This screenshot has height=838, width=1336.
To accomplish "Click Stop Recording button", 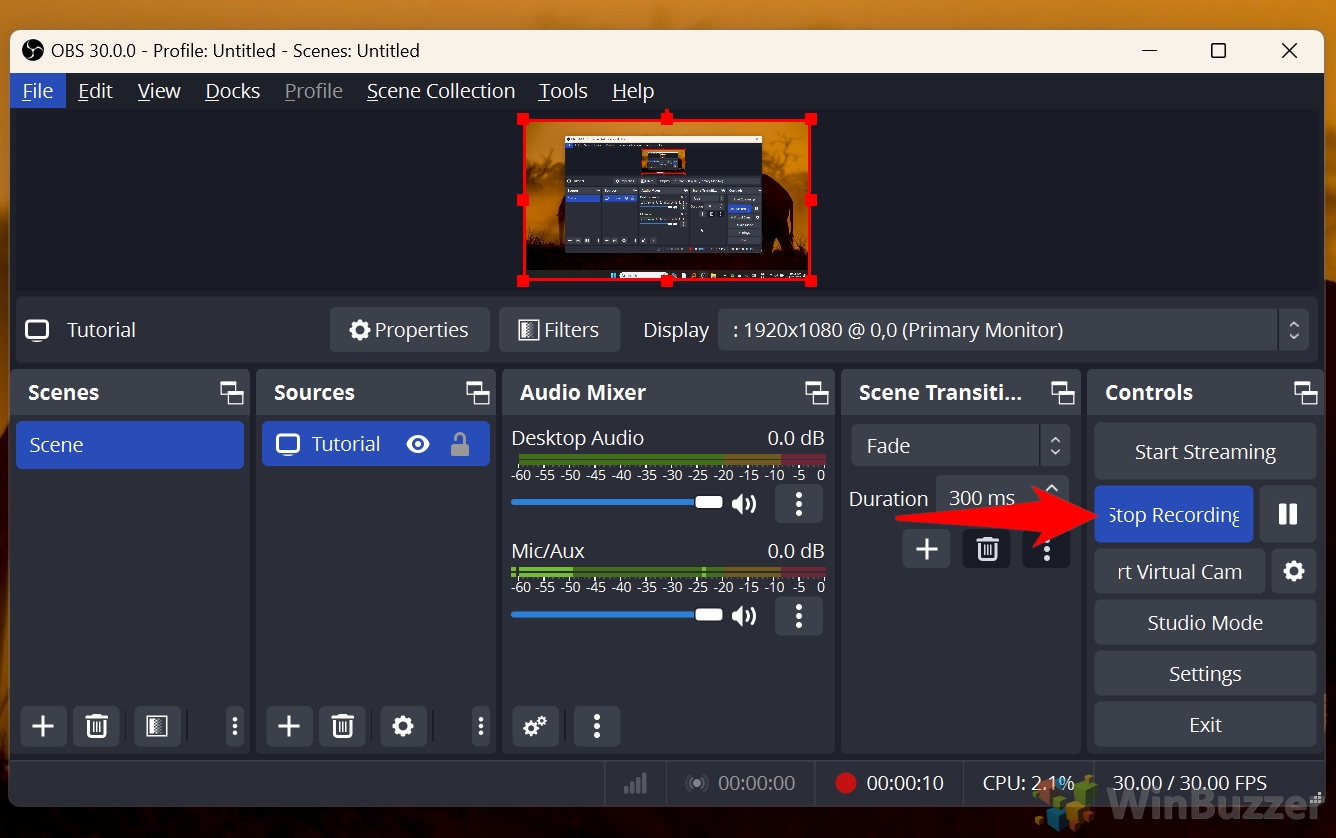I will click(x=1174, y=514).
